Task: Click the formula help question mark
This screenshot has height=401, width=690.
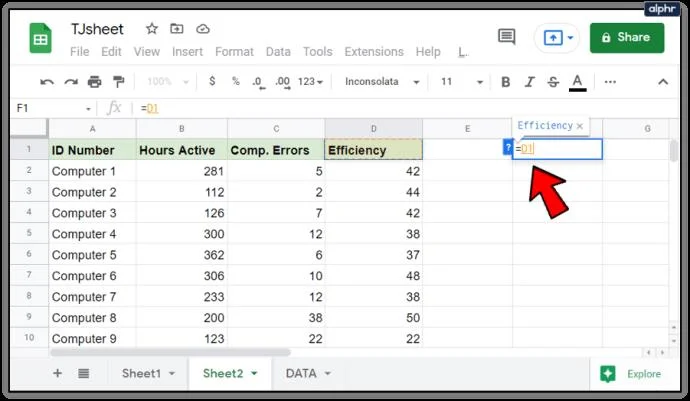Action: (507, 147)
